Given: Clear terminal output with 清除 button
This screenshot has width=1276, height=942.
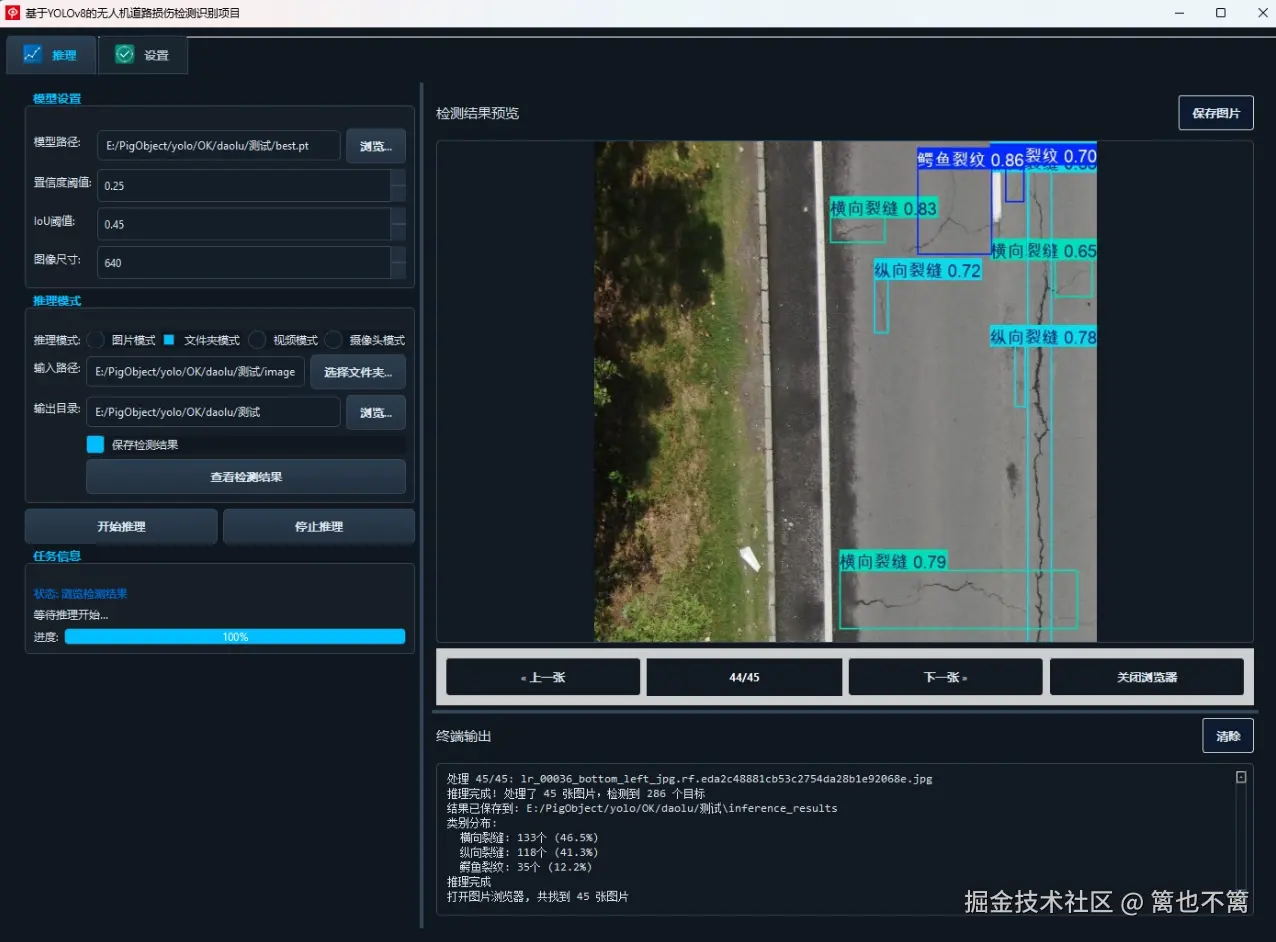Looking at the screenshot, I should tap(1228, 736).
